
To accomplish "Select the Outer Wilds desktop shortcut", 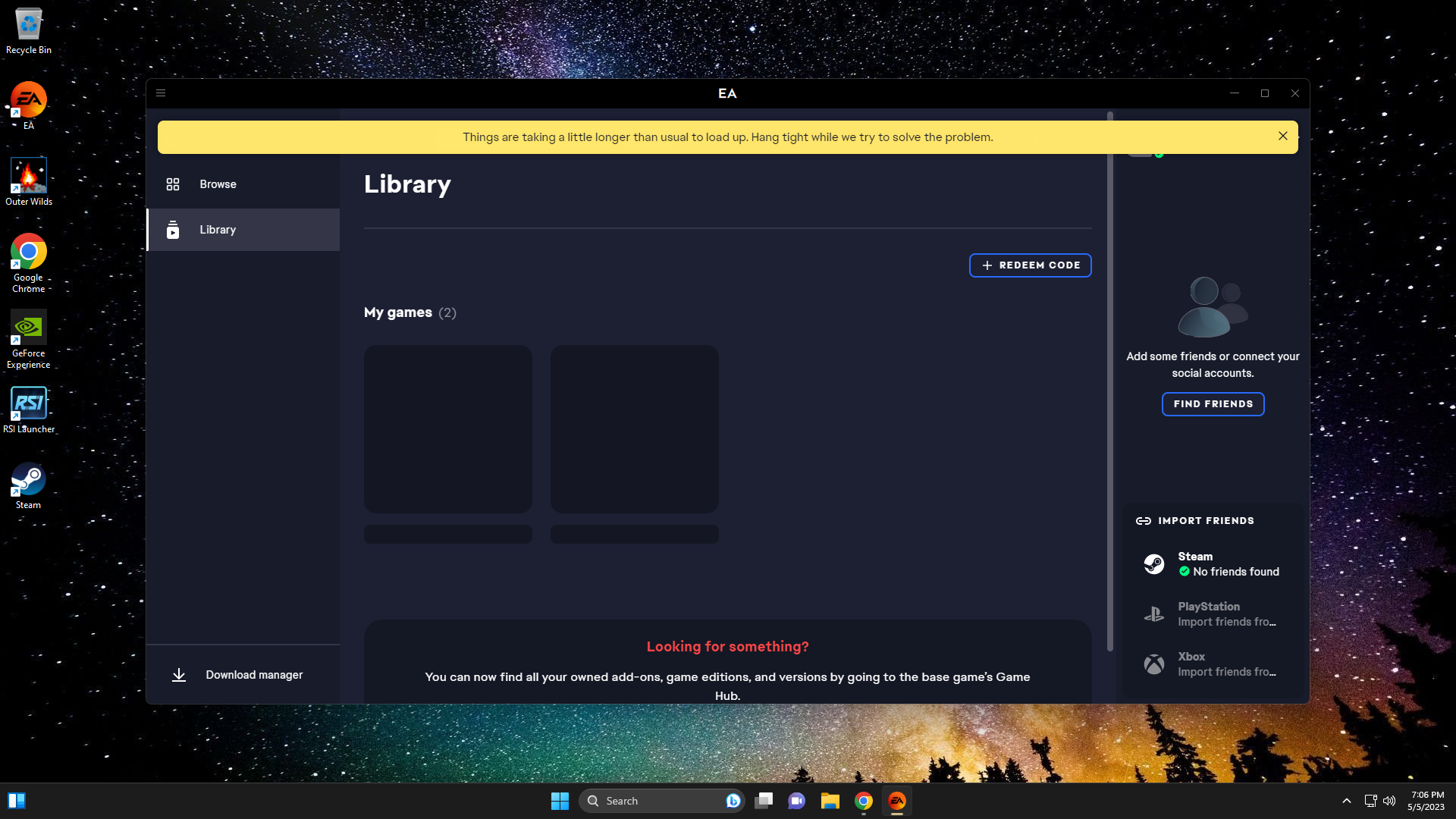I will click(29, 182).
